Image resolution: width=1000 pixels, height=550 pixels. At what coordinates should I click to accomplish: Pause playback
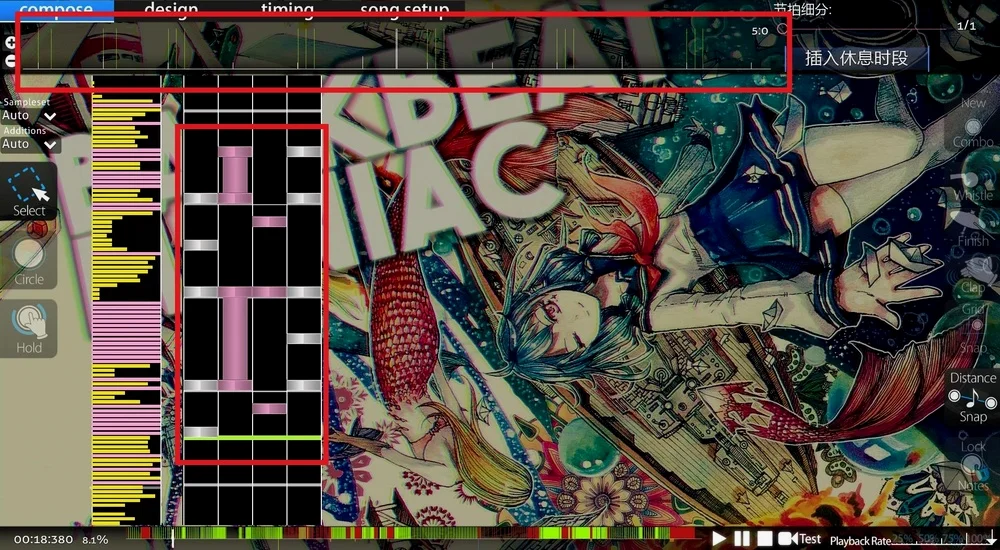742,539
